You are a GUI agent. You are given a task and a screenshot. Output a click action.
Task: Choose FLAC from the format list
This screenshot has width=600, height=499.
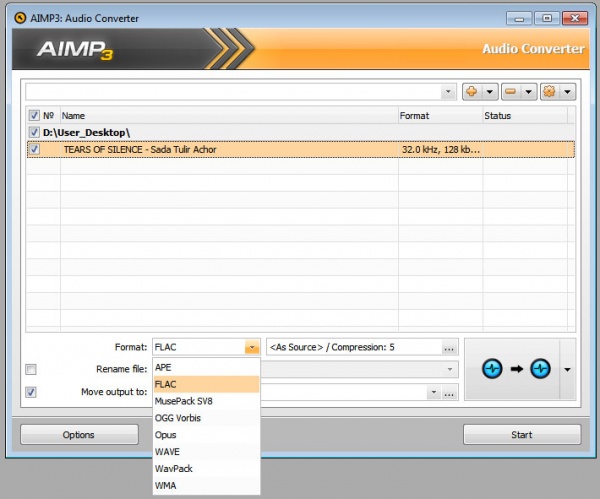tap(207, 384)
